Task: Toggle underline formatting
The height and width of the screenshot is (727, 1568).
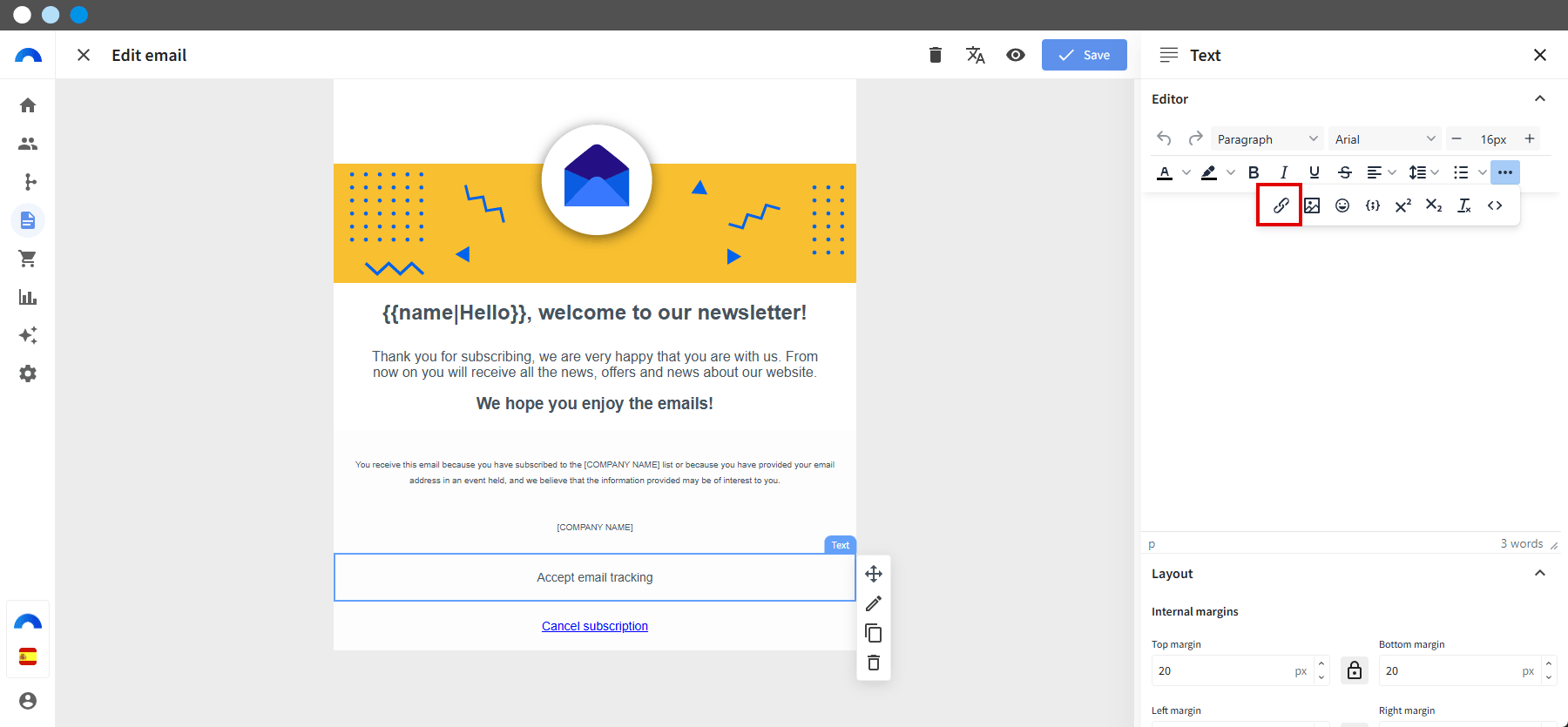Action: pyautogui.click(x=1315, y=172)
